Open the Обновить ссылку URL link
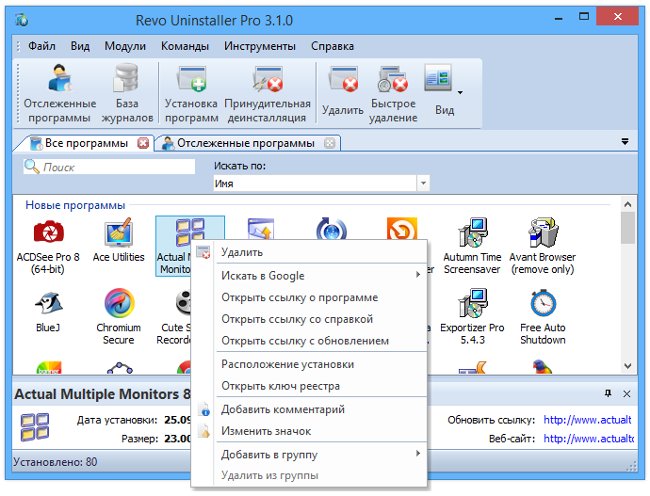Viewport: 650px width, 496px height. (x=587, y=420)
